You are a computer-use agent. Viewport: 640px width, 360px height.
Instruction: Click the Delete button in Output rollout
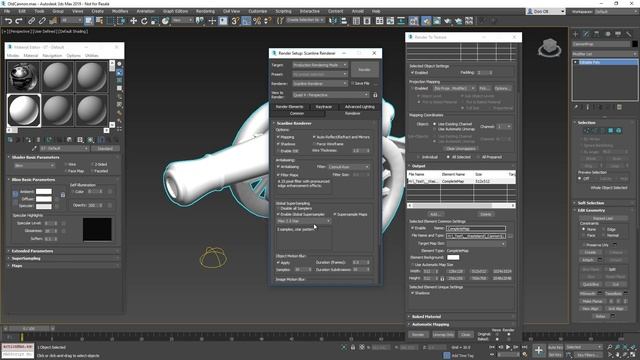pyautogui.click(x=485, y=214)
